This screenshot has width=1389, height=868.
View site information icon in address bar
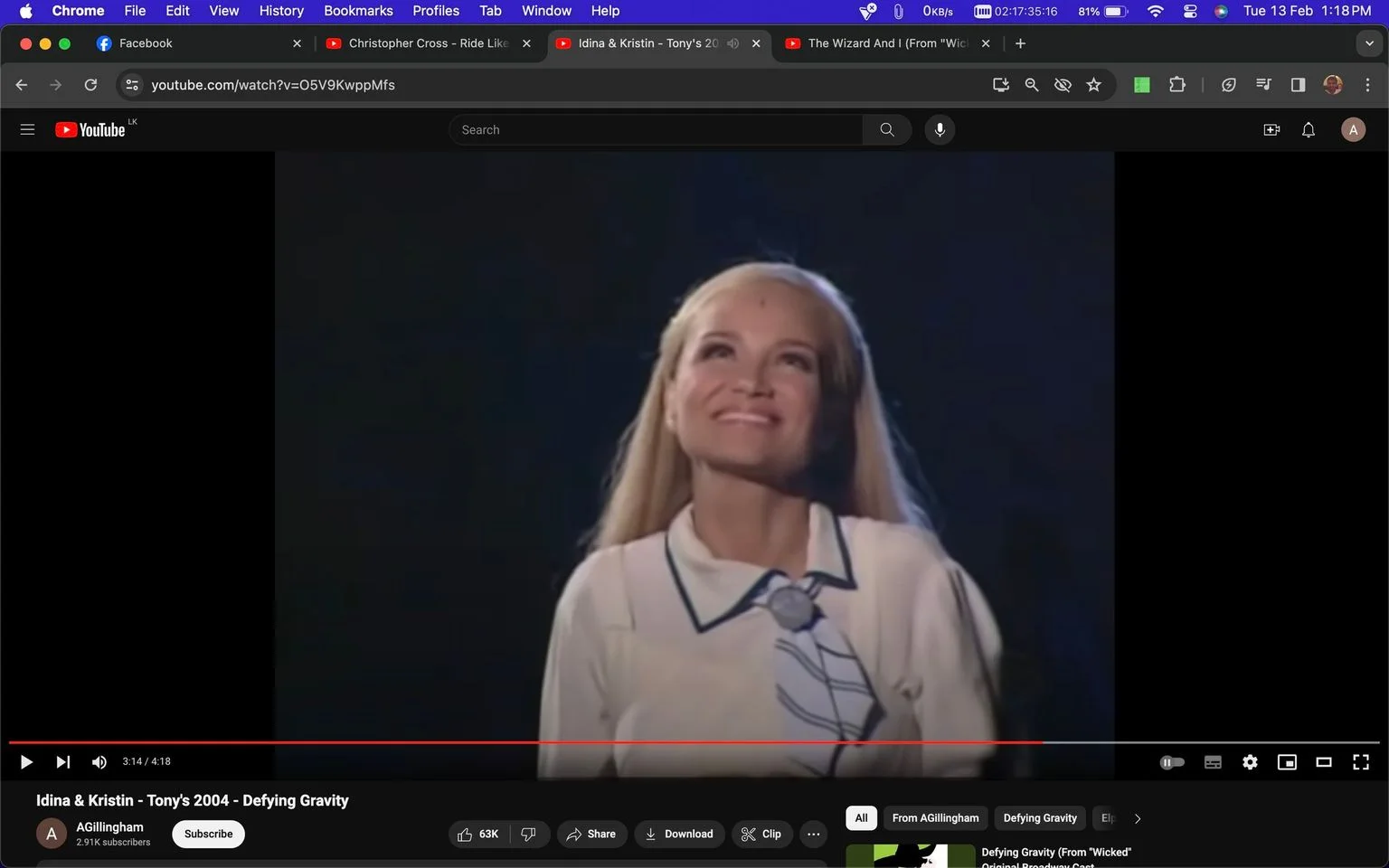click(132, 85)
